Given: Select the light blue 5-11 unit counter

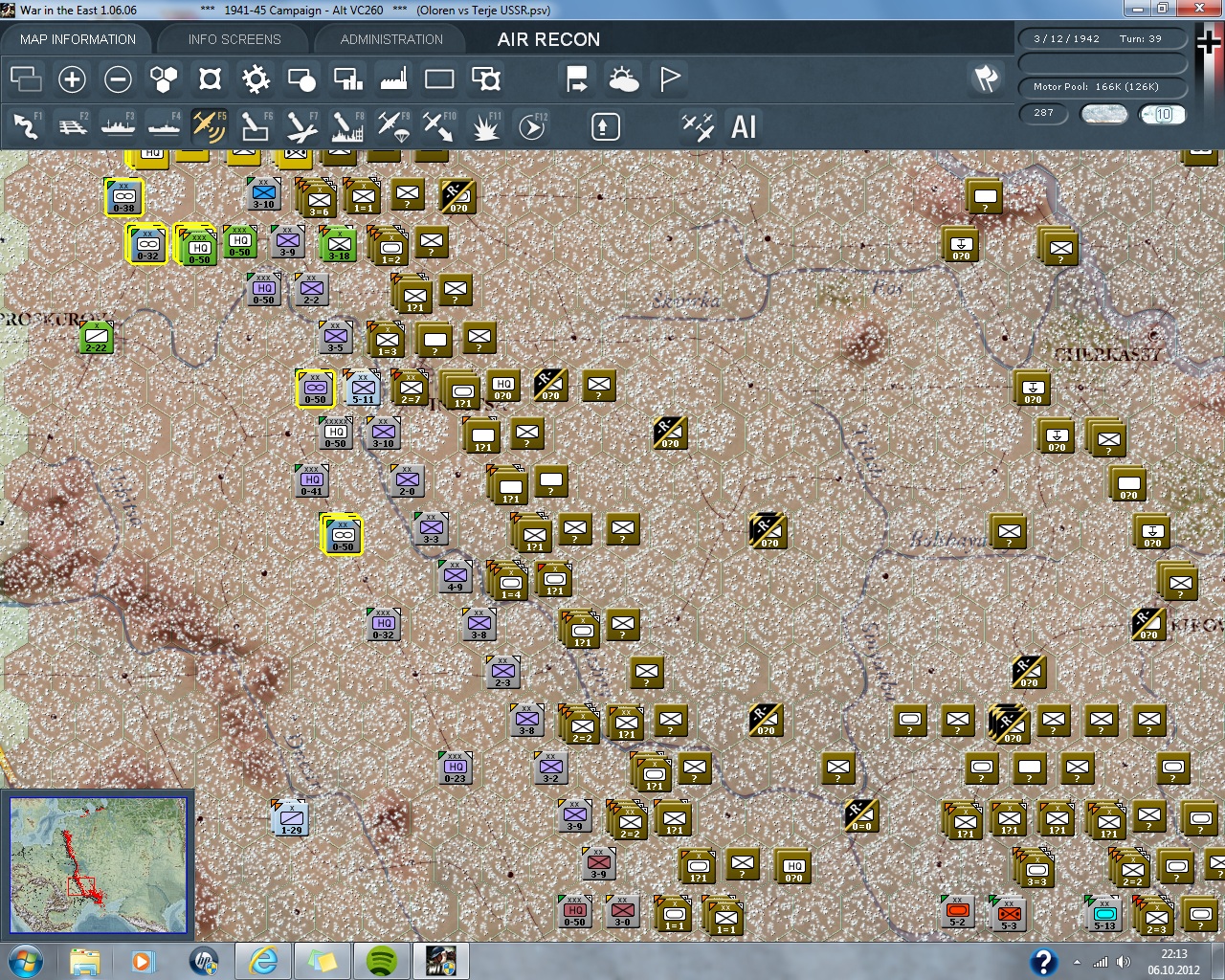Looking at the screenshot, I should point(363,388).
